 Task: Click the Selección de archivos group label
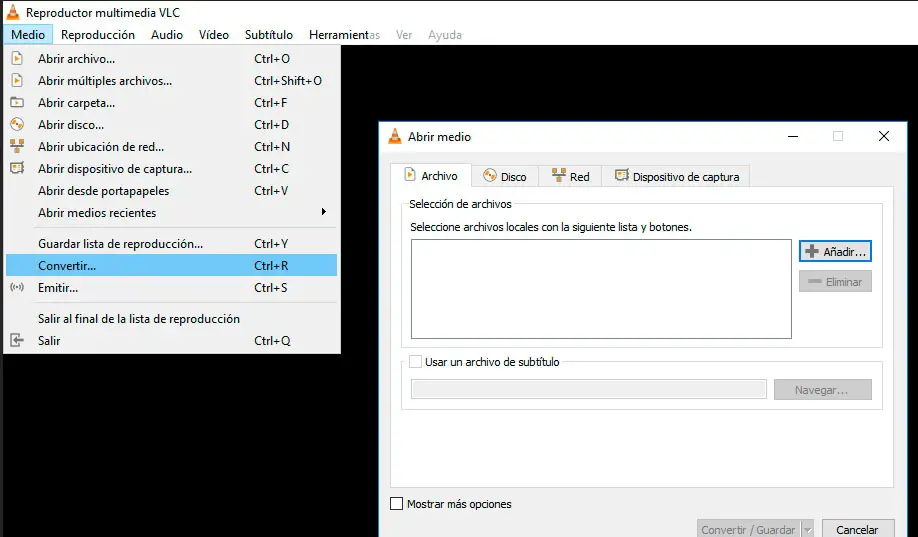pos(460,204)
